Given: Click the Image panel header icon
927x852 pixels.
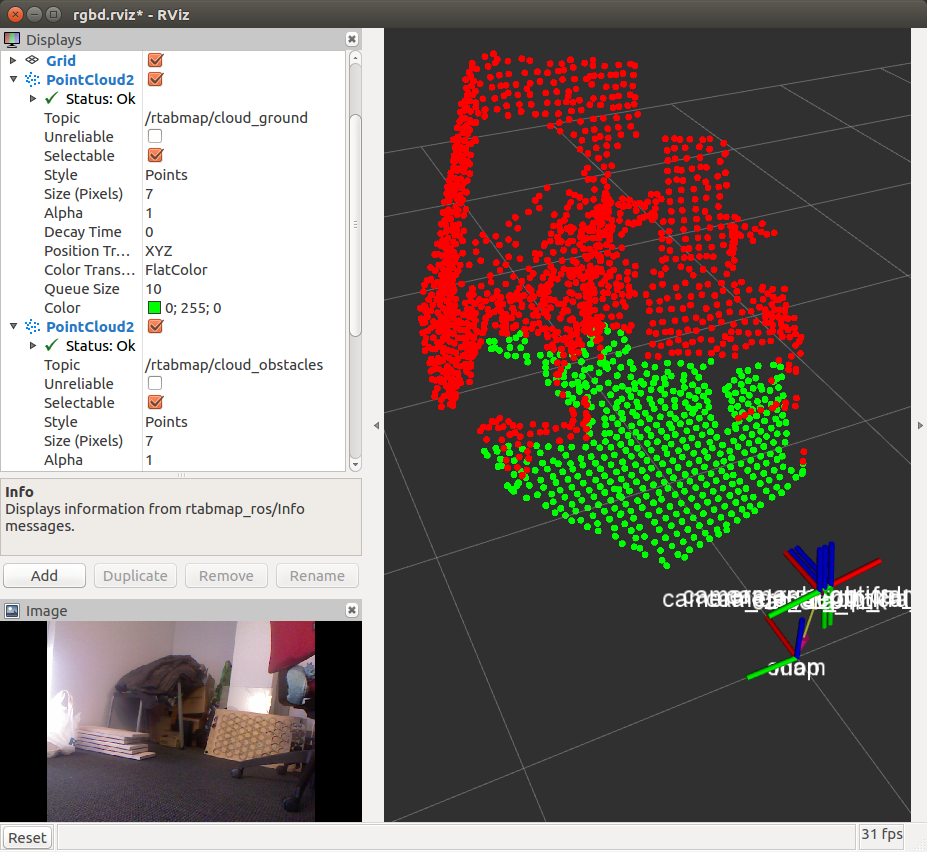Looking at the screenshot, I should [12, 611].
